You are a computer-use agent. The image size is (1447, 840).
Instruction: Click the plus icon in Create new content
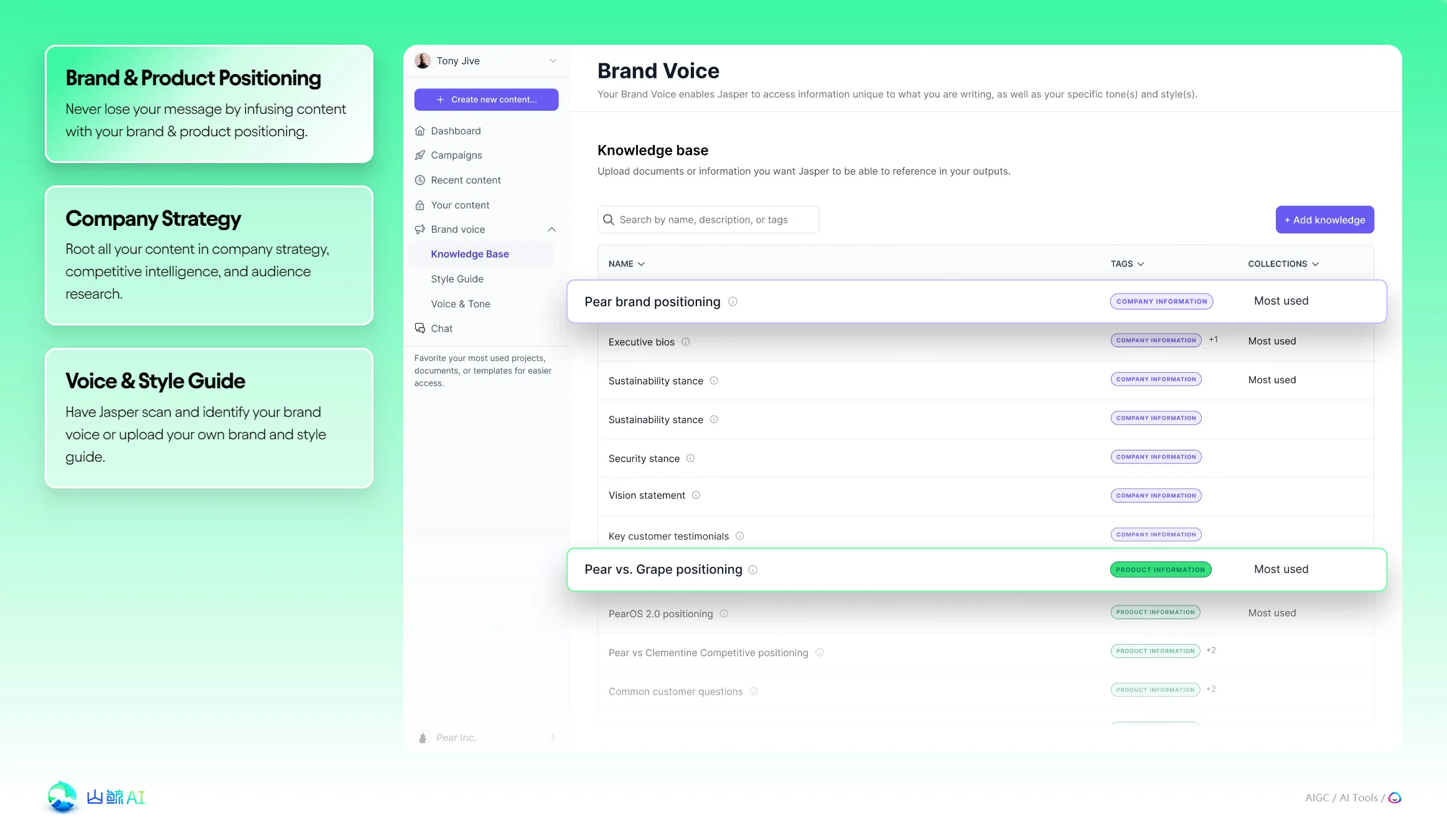441,100
